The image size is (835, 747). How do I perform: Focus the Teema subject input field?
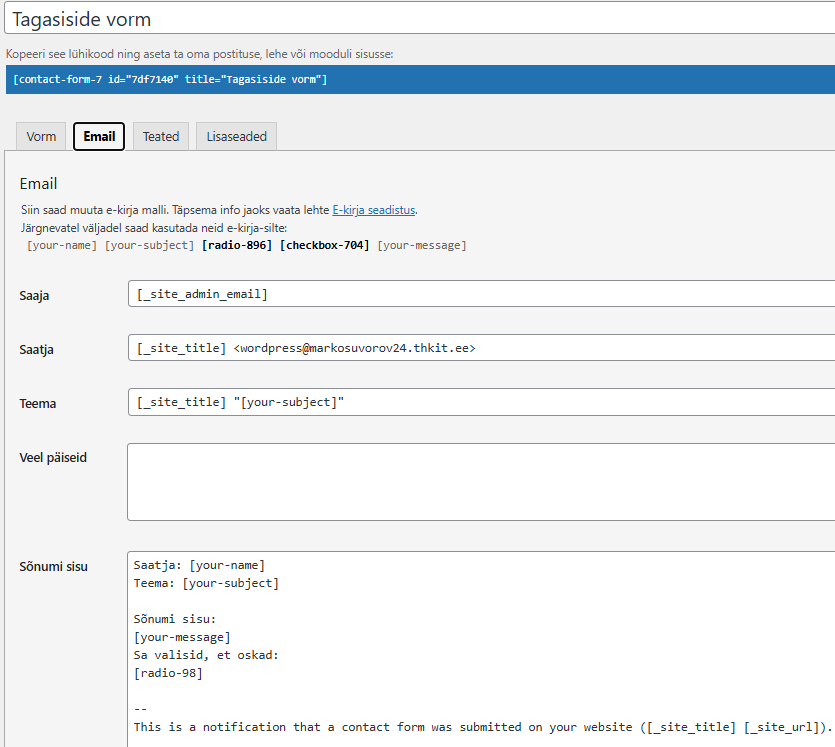click(480, 402)
